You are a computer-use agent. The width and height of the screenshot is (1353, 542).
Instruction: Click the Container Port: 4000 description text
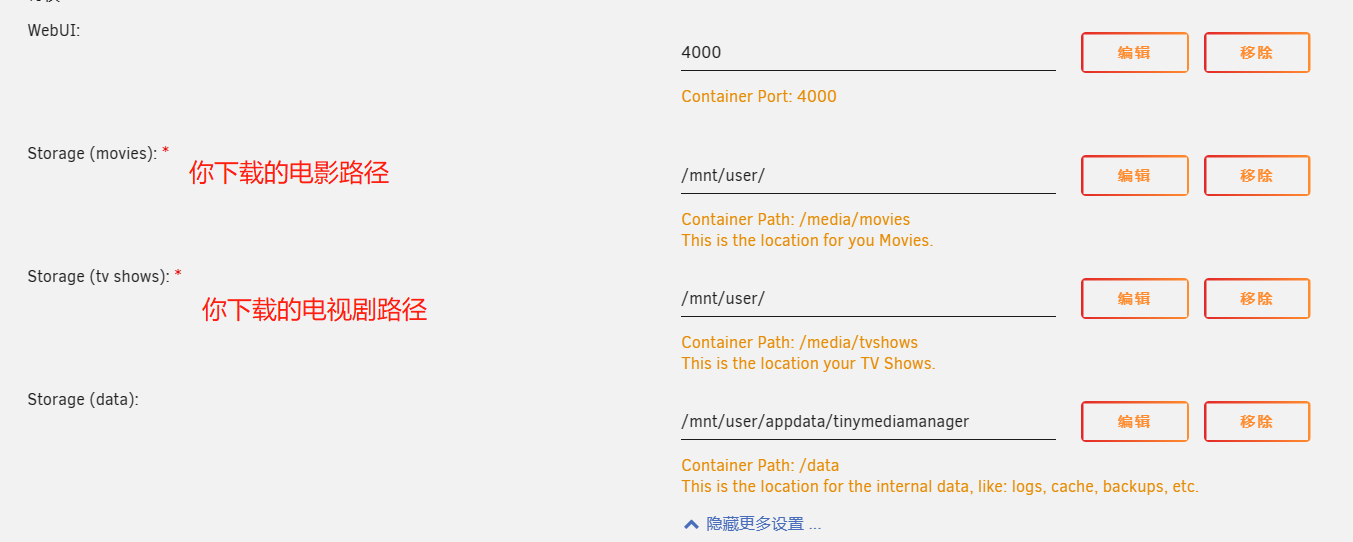[x=758, y=97]
